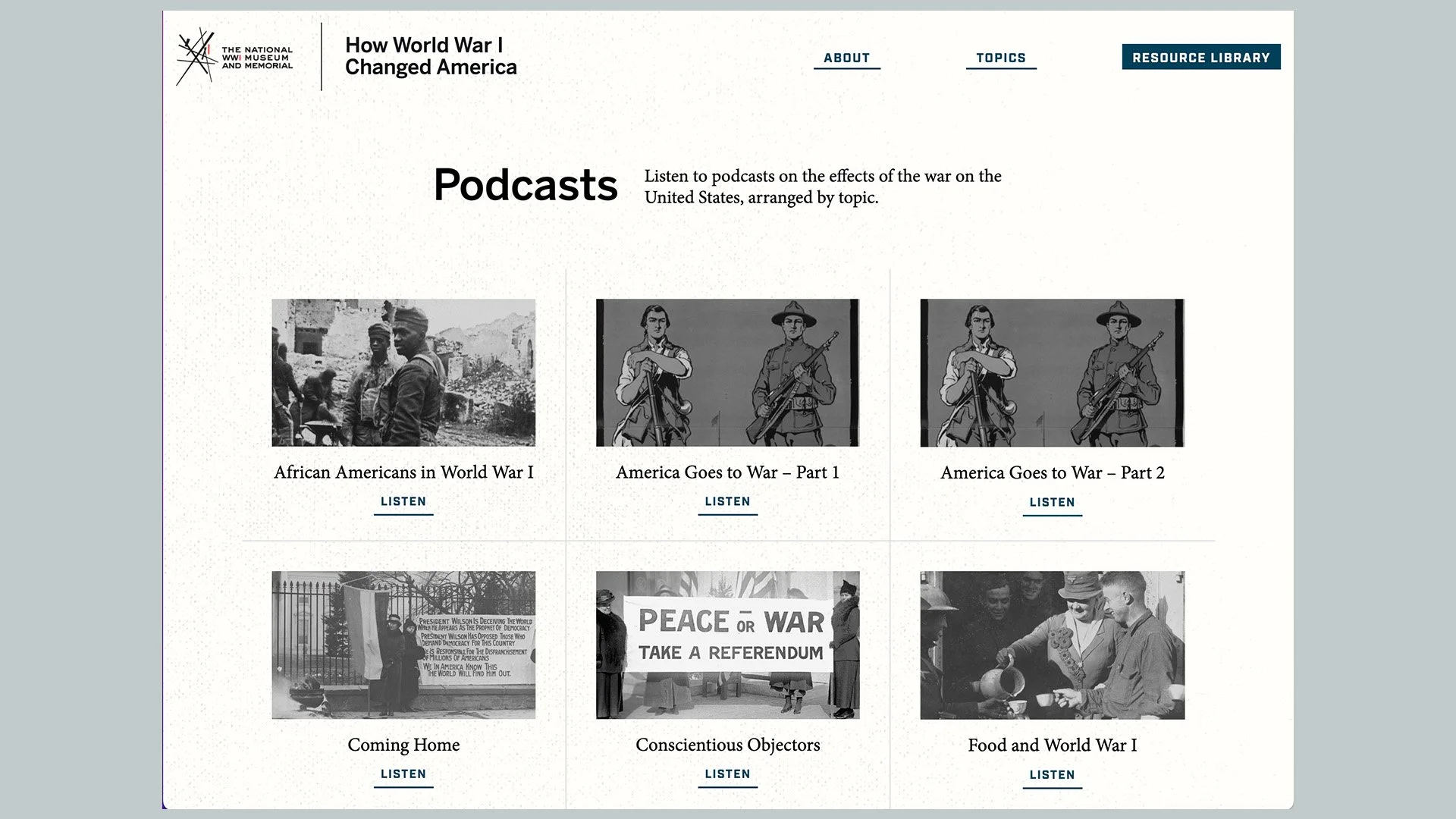
Task: Go to the Resource Library
Action: coord(1201,57)
